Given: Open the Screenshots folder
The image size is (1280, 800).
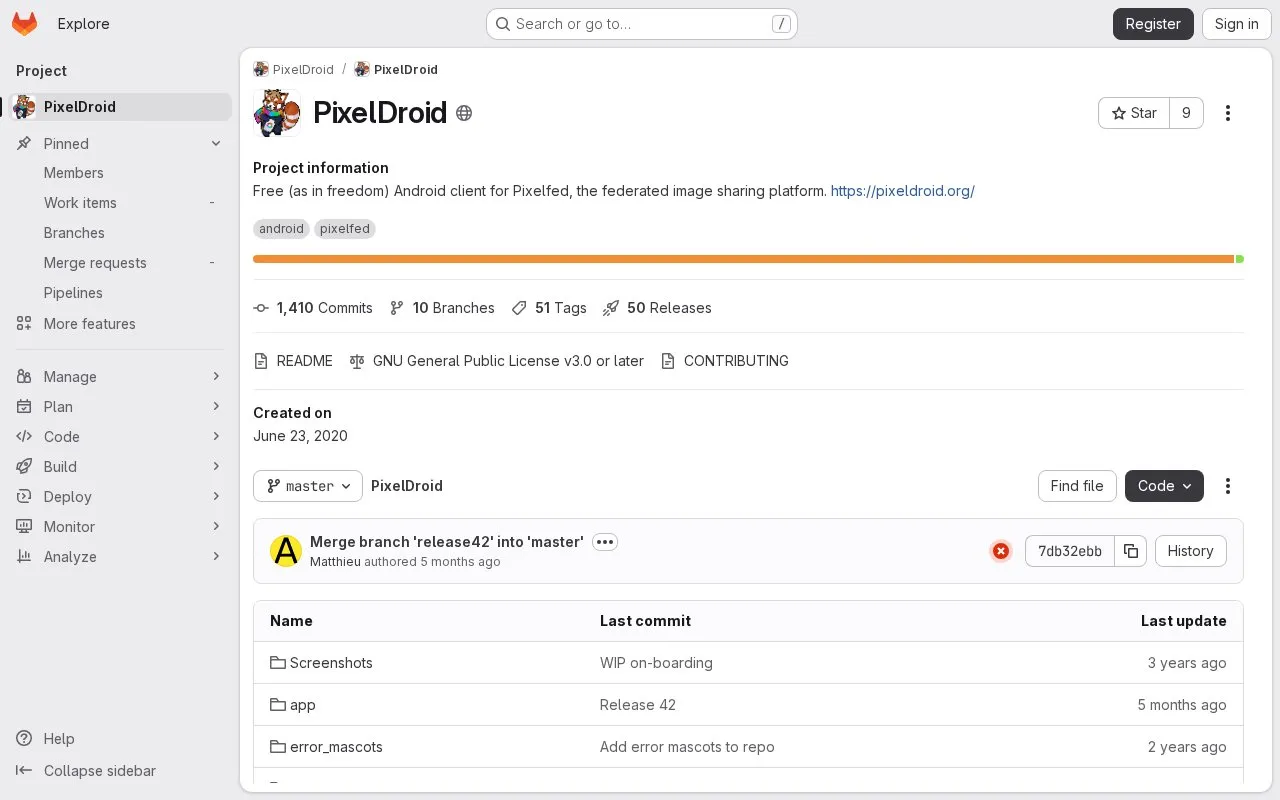Looking at the screenshot, I should (x=331, y=663).
